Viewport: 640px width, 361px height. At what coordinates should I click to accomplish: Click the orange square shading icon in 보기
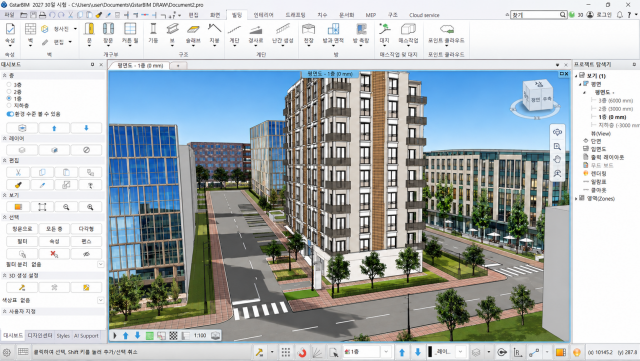pos(18,207)
